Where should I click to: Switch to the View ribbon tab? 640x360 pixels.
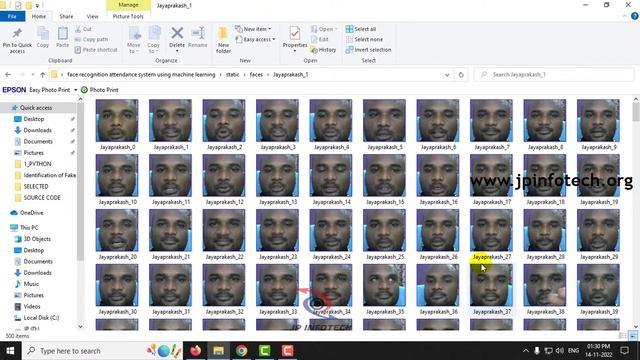pos(92,16)
